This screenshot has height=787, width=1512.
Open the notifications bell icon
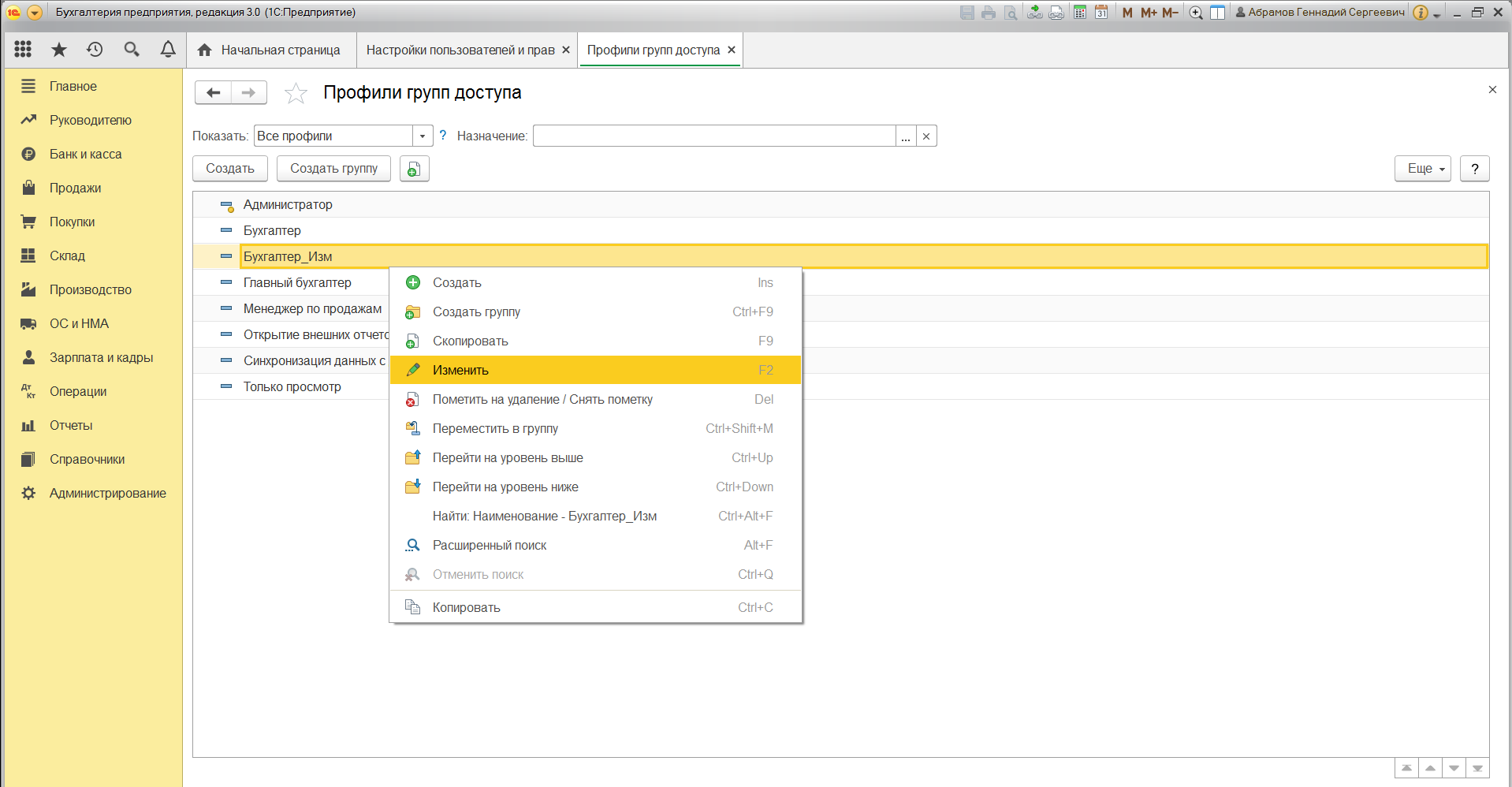click(168, 50)
